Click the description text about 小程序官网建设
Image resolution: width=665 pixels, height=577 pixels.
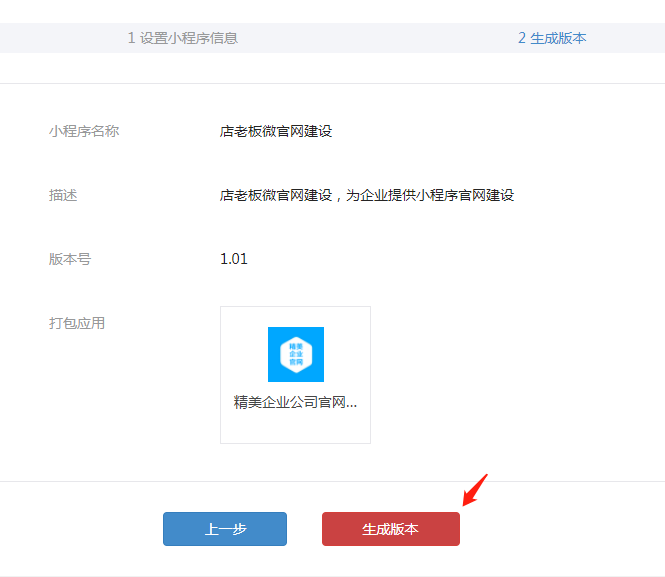pos(367,195)
